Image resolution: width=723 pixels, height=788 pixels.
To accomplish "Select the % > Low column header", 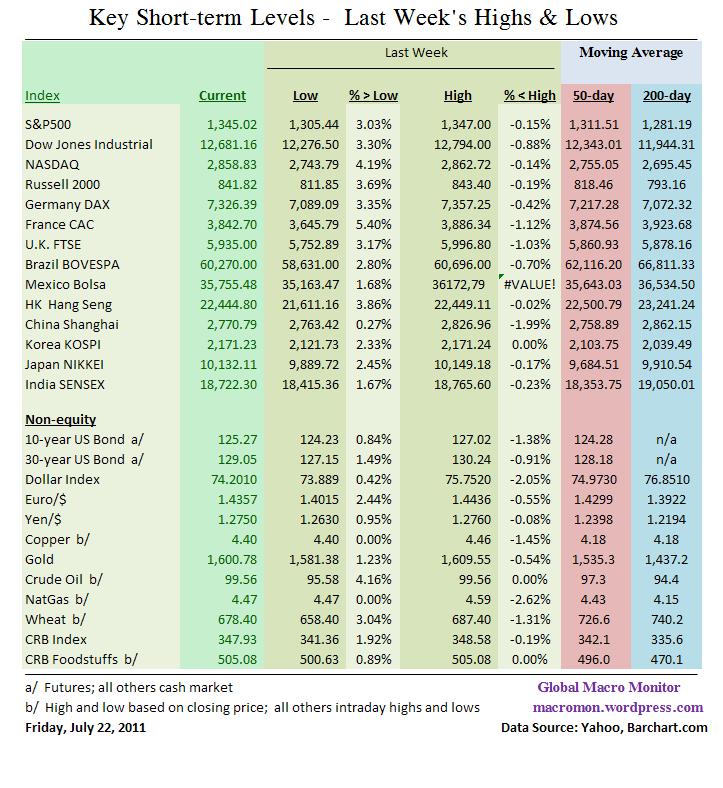I will [x=372, y=96].
